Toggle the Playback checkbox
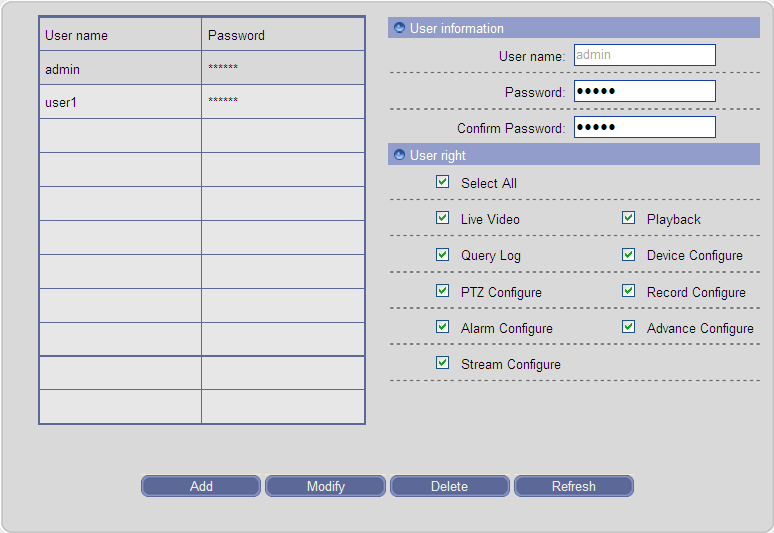 tap(628, 218)
